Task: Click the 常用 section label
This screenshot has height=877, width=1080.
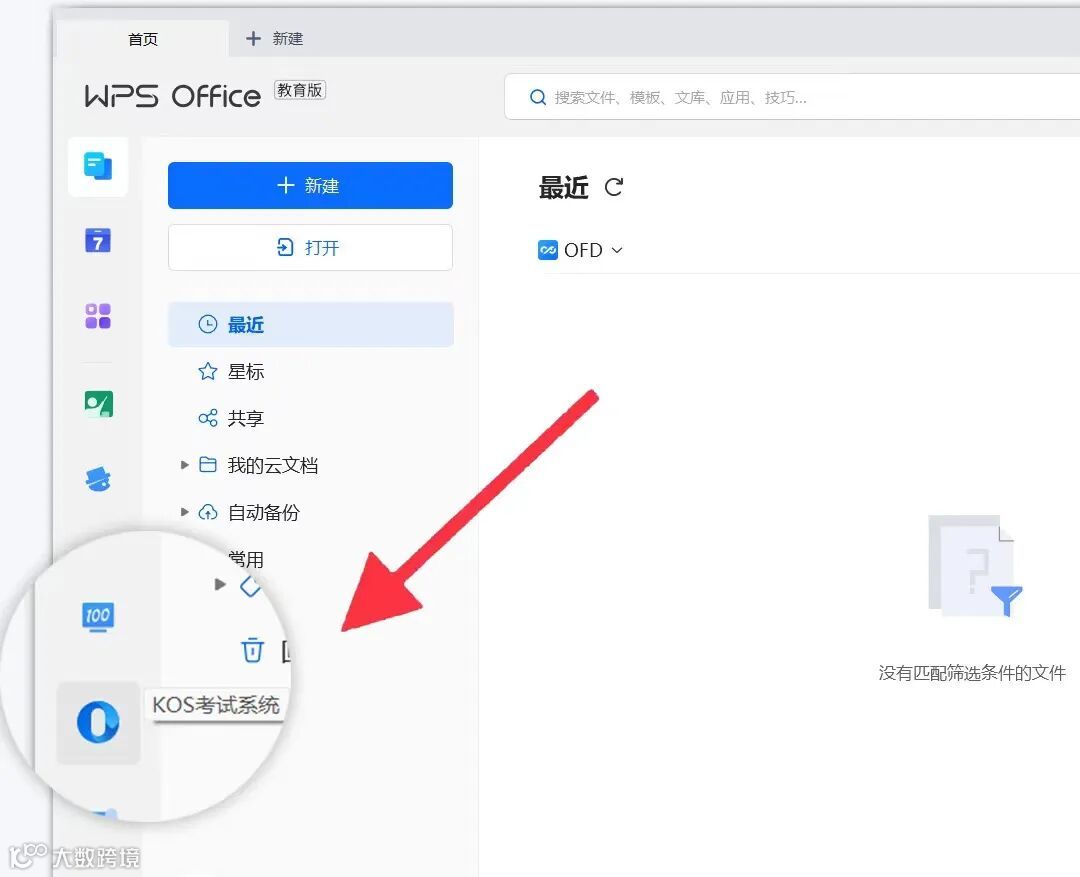Action: pos(246,559)
